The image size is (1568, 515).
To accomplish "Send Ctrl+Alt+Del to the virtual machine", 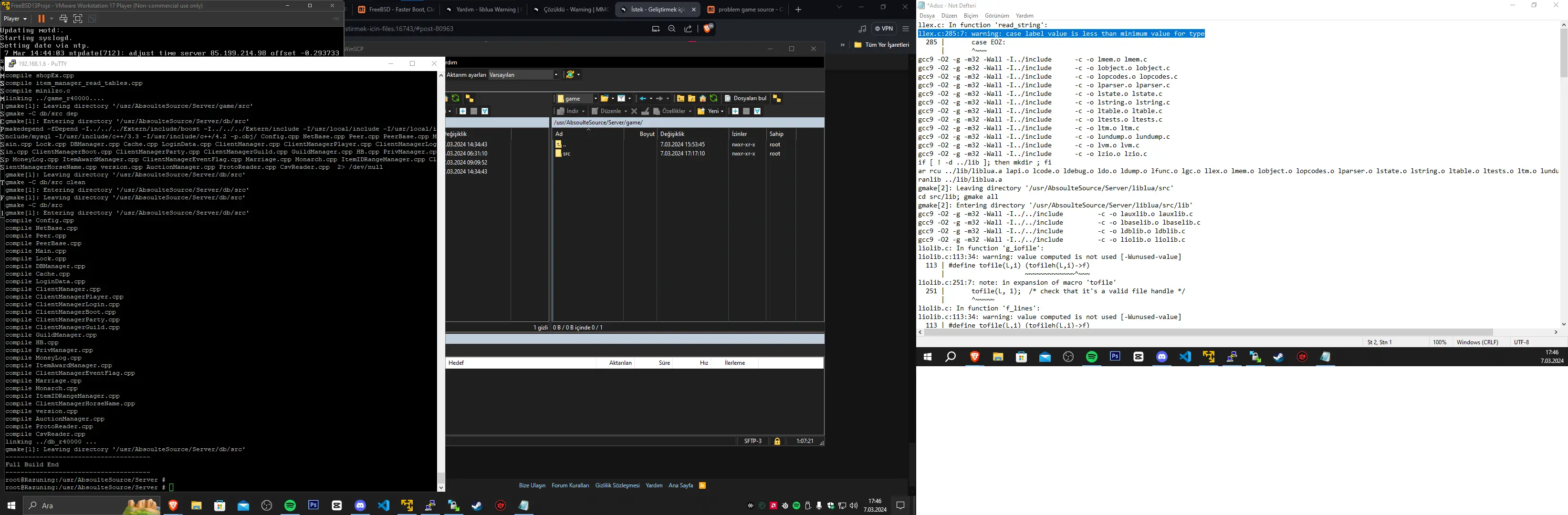I will (63, 19).
